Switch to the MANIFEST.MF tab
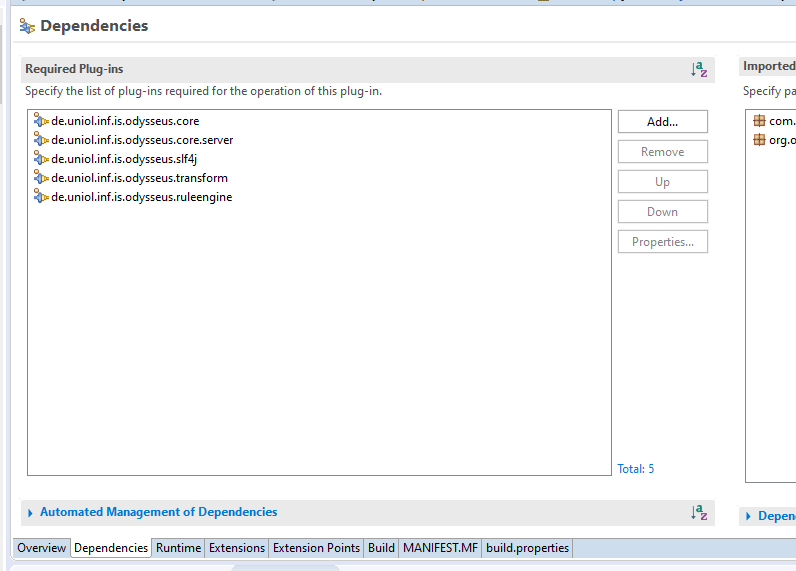The height and width of the screenshot is (571, 796). pyautogui.click(x=440, y=548)
